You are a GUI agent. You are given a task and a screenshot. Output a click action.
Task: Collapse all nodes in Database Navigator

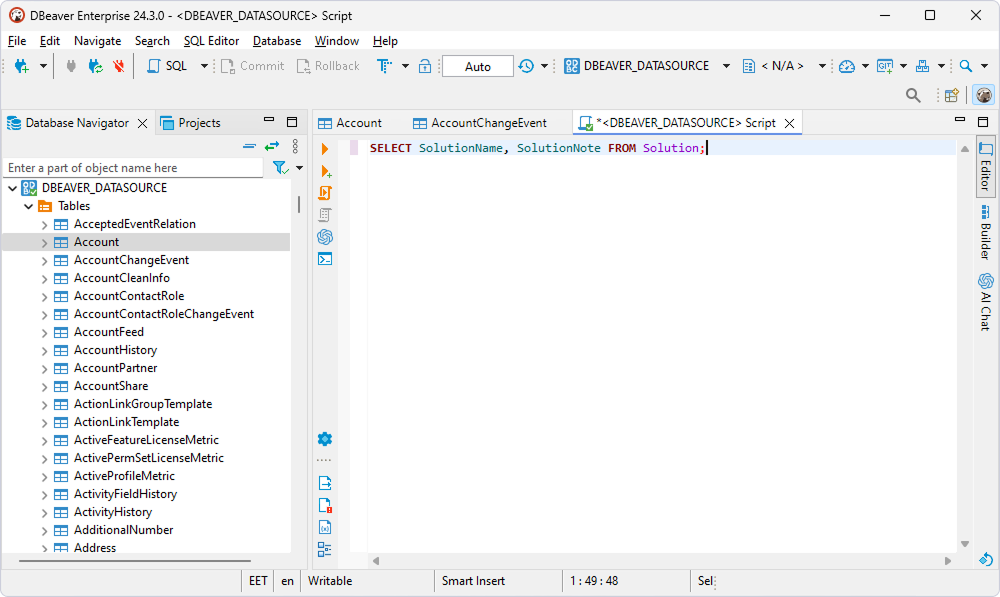click(249, 144)
